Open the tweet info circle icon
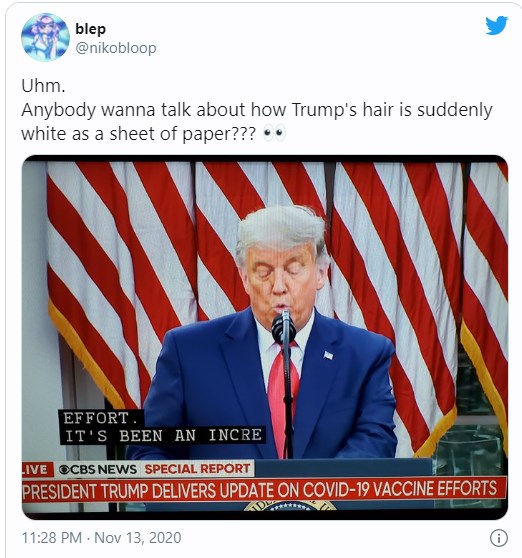This screenshot has height=558, width=522. click(x=499, y=538)
